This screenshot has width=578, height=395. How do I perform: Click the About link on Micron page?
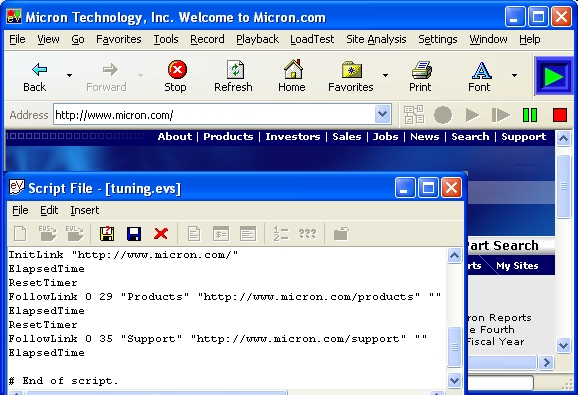pyautogui.click(x=175, y=137)
